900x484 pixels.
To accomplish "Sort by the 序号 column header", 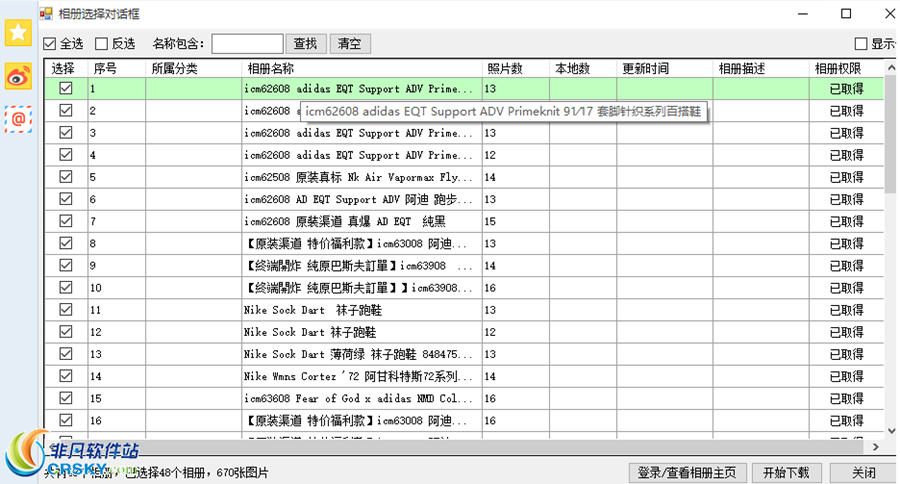I will click(117, 68).
